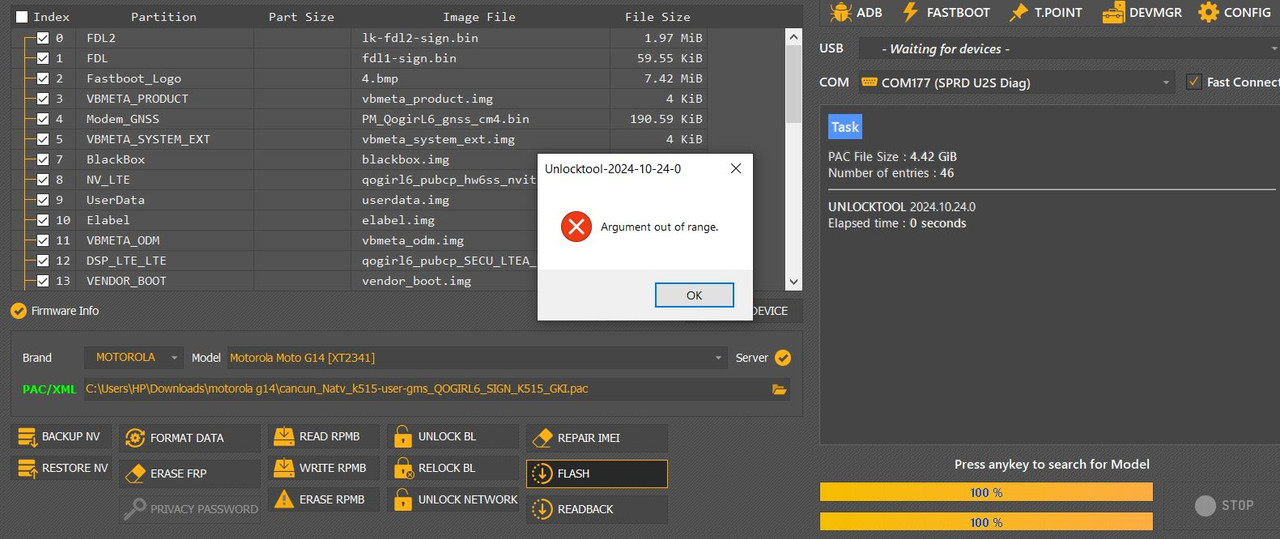This screenshot has width=1280, height=539.
Task: Click the ADB bug icon
Action: [840, 12]
